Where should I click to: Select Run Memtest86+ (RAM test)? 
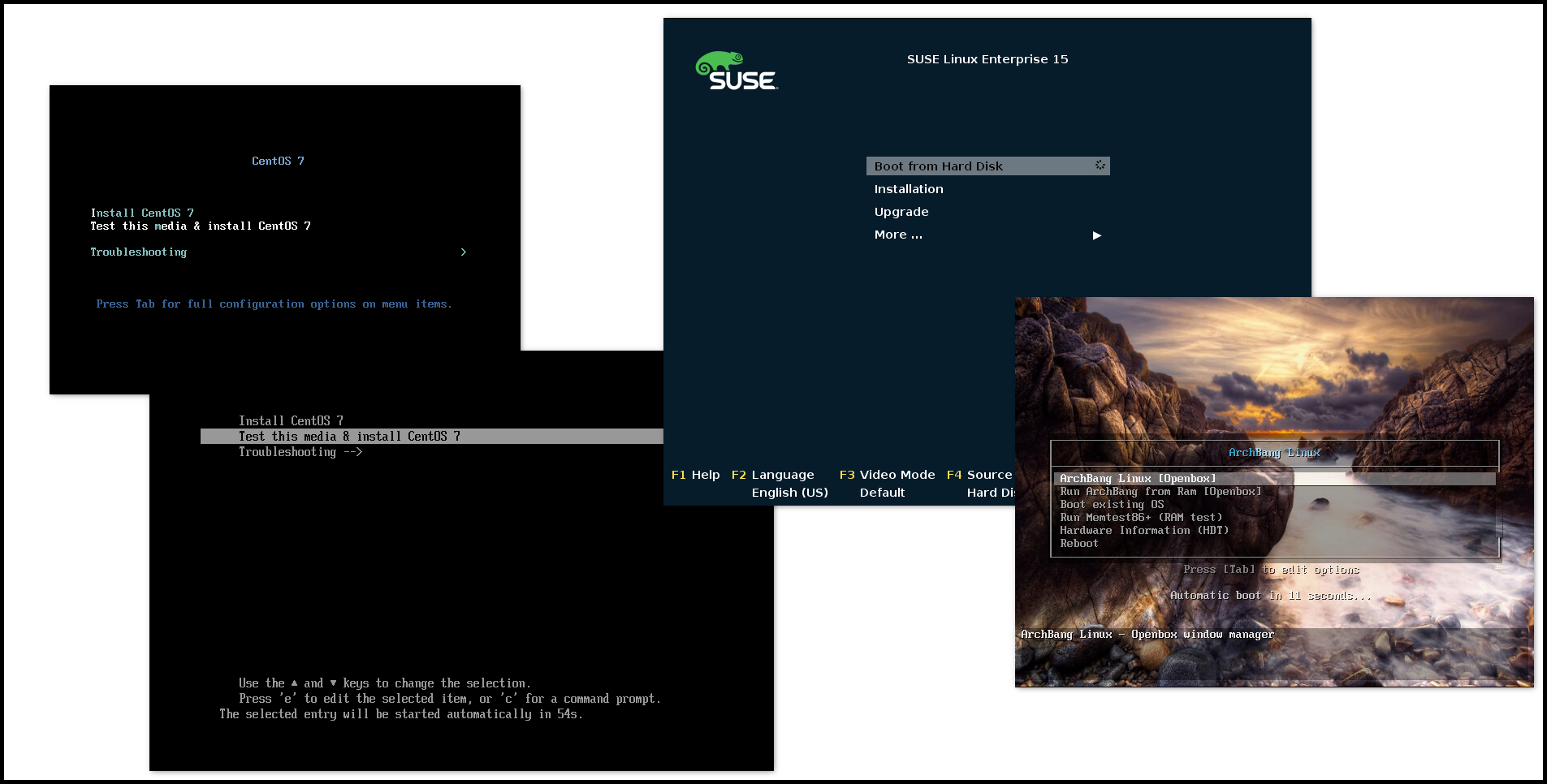point(1141,518)
